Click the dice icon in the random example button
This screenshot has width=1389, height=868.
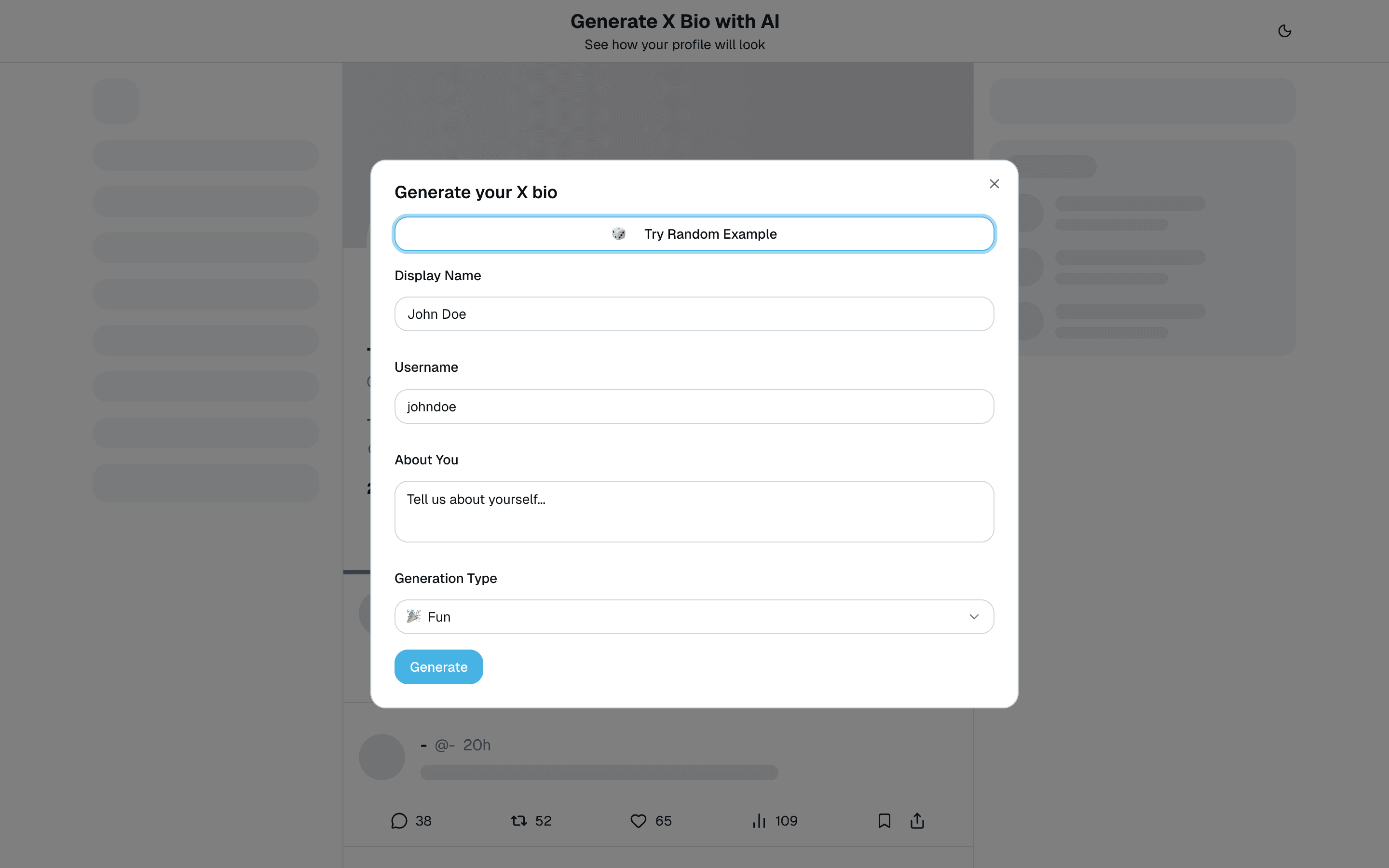619,234
